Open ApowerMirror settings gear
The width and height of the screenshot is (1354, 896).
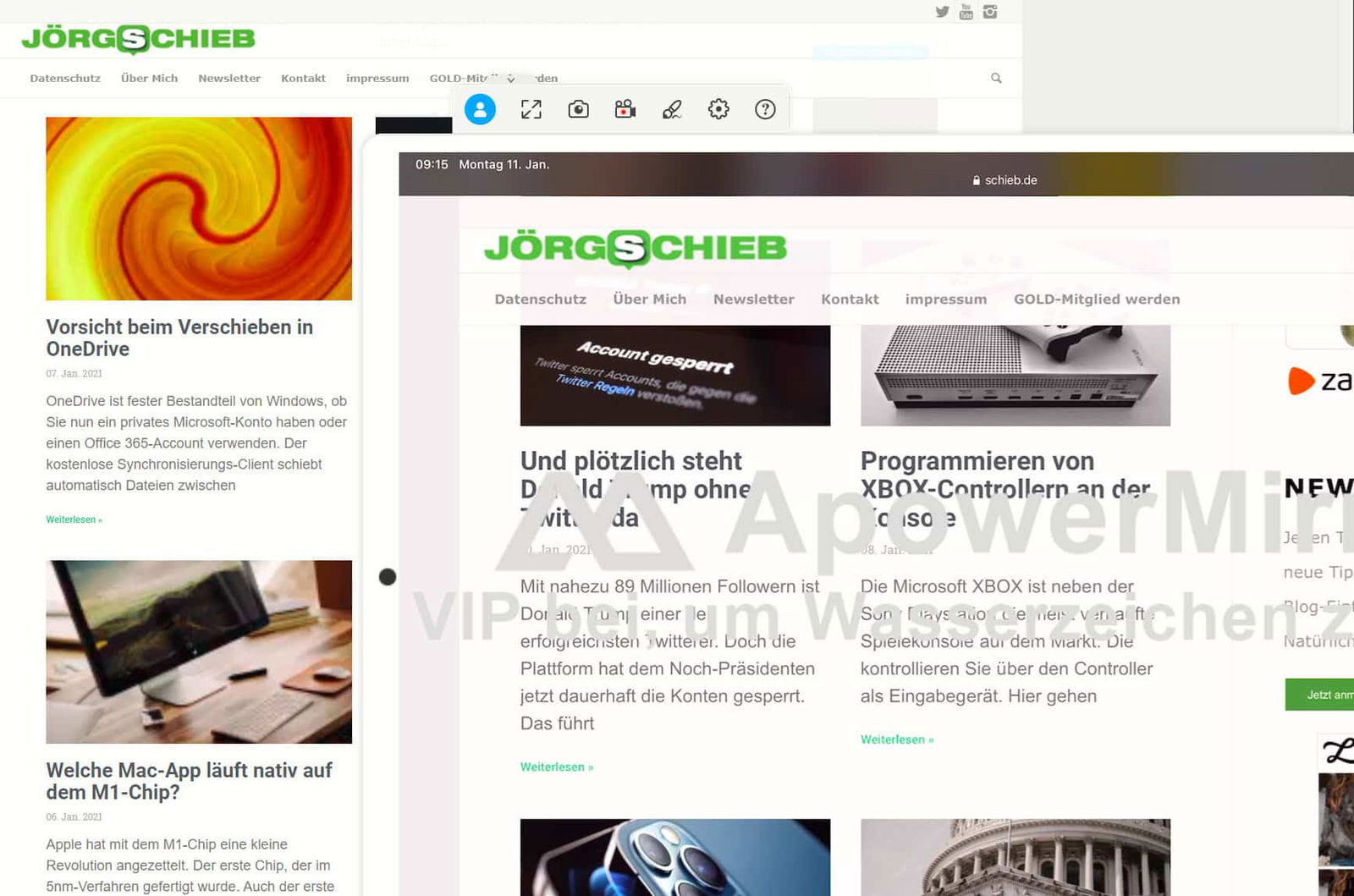718,109
